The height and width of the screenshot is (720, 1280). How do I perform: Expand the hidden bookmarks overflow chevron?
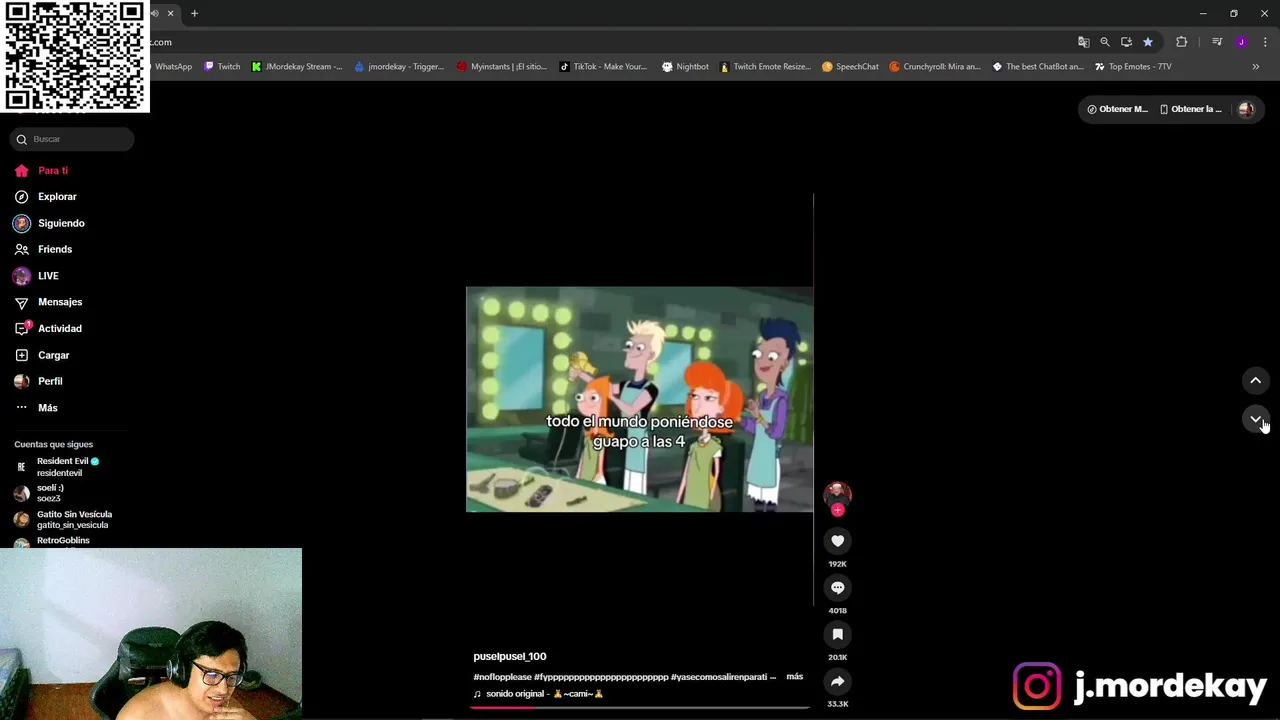[x=1255, y=67]
